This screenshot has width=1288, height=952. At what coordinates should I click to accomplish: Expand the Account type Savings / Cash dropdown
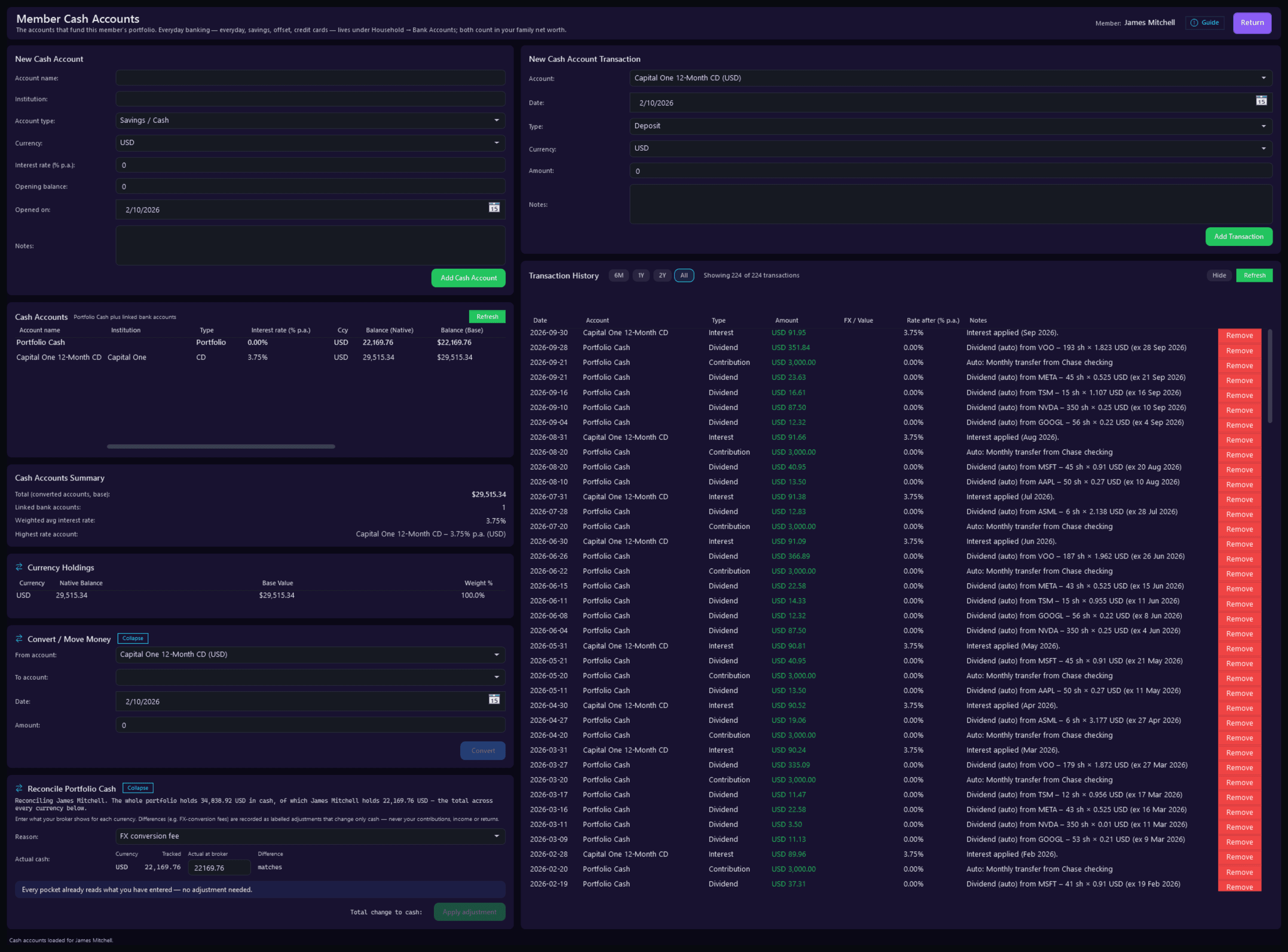[310, 120]
